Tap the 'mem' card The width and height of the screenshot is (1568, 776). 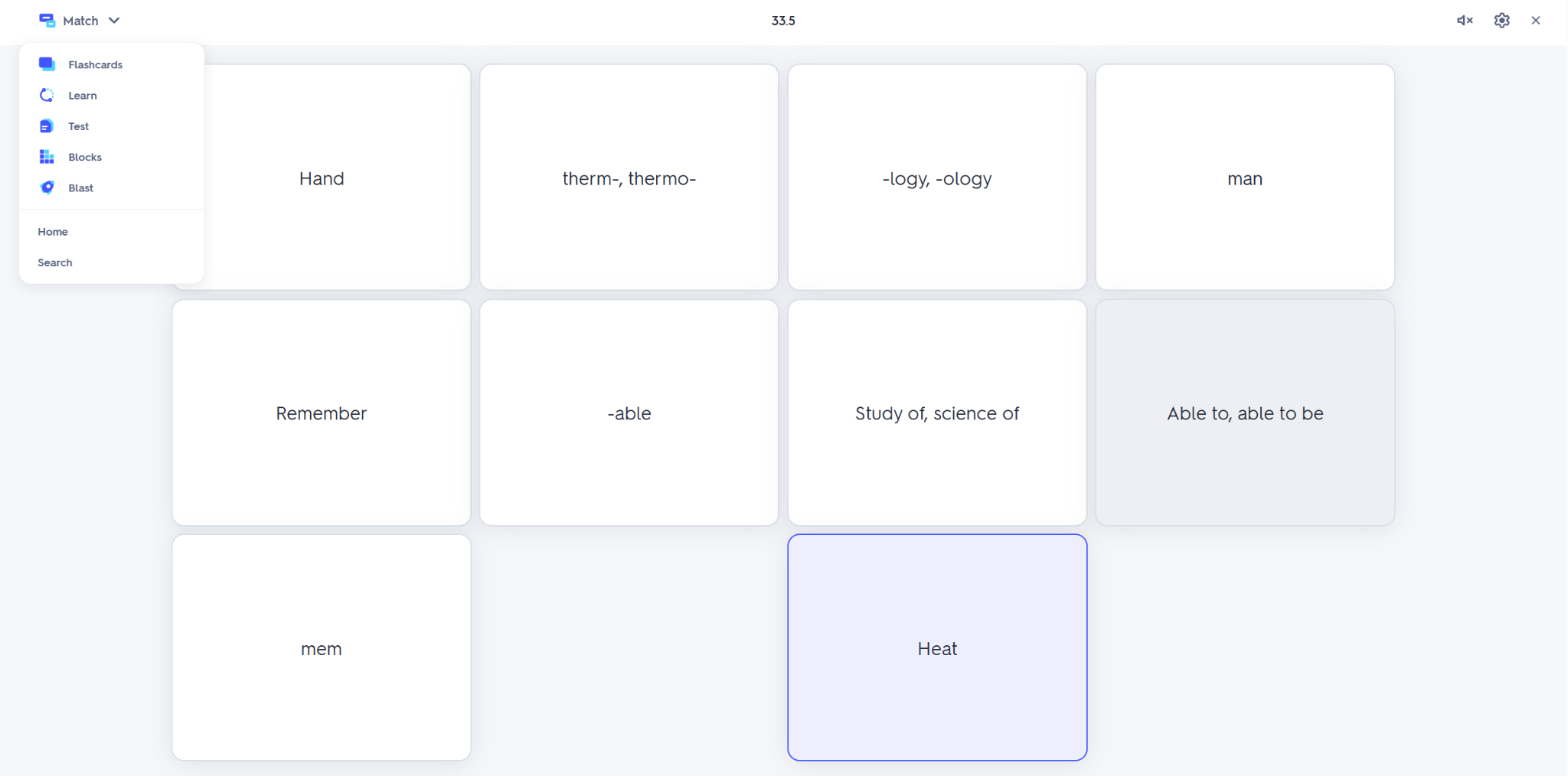point(321,647)
